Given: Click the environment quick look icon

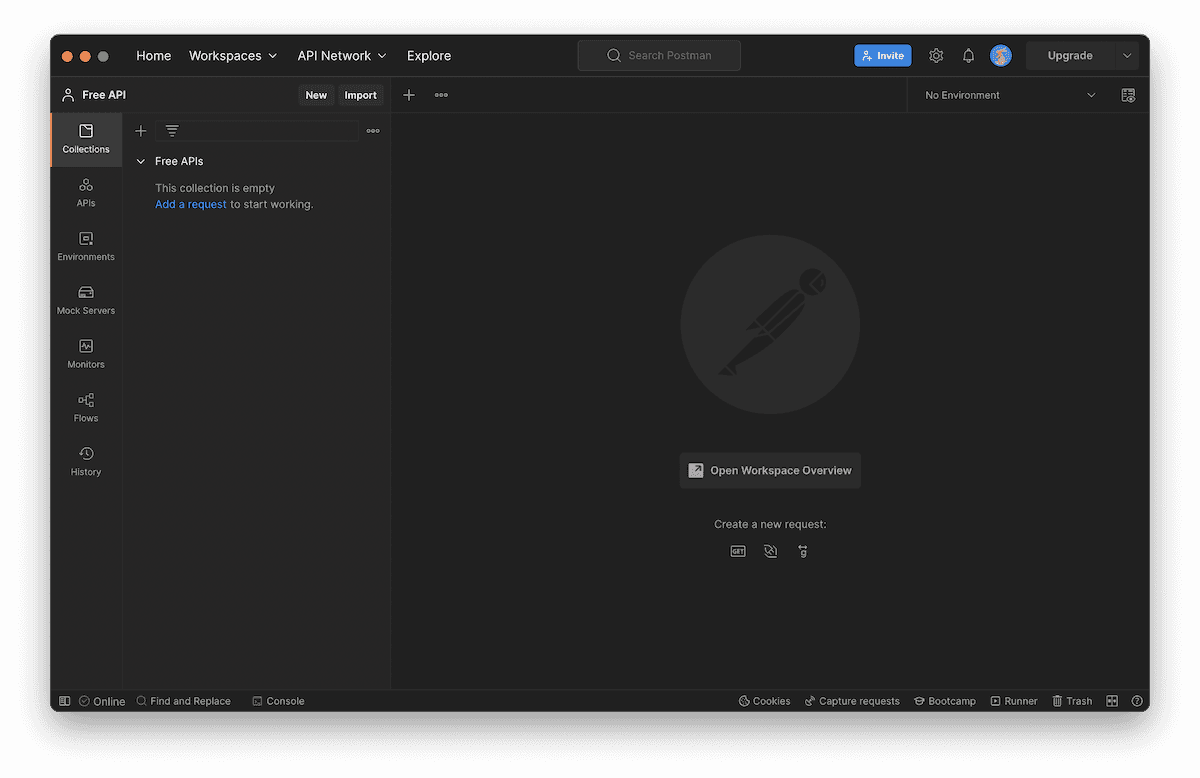Looking at the screenshot, I should [1128, 95].
